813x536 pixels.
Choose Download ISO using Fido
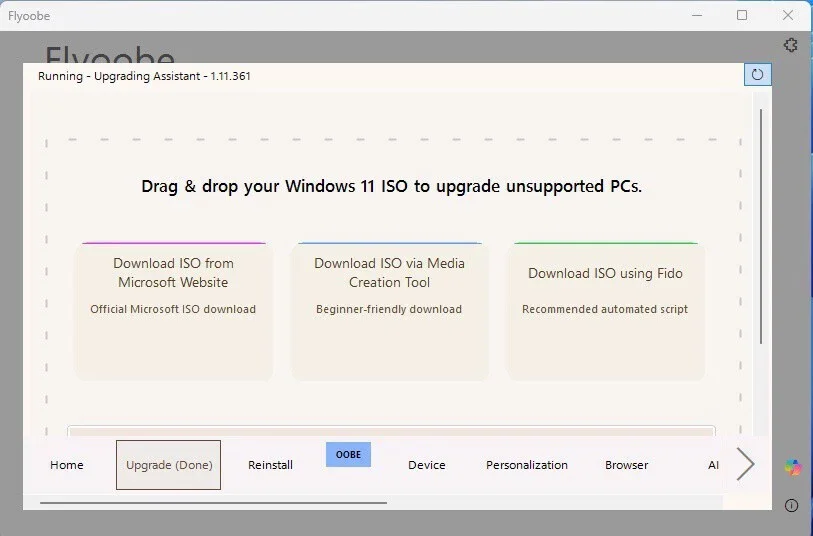coord(606,311)
